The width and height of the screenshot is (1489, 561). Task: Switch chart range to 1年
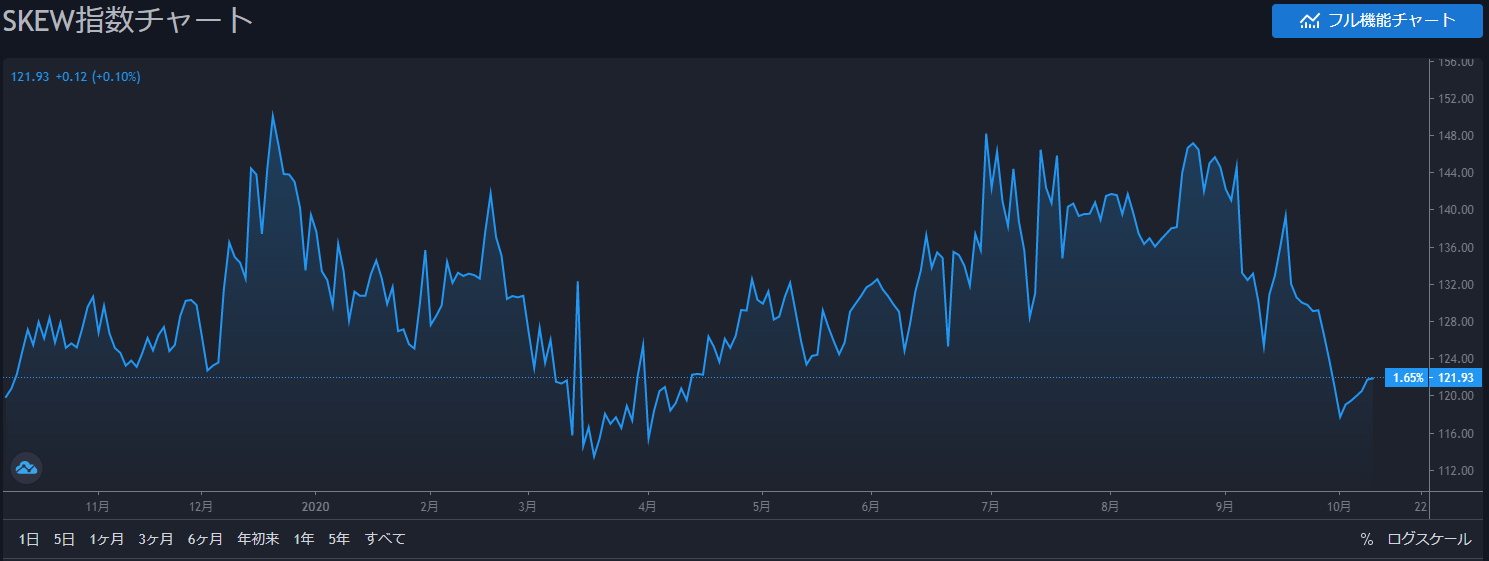[x=304, y=539]
